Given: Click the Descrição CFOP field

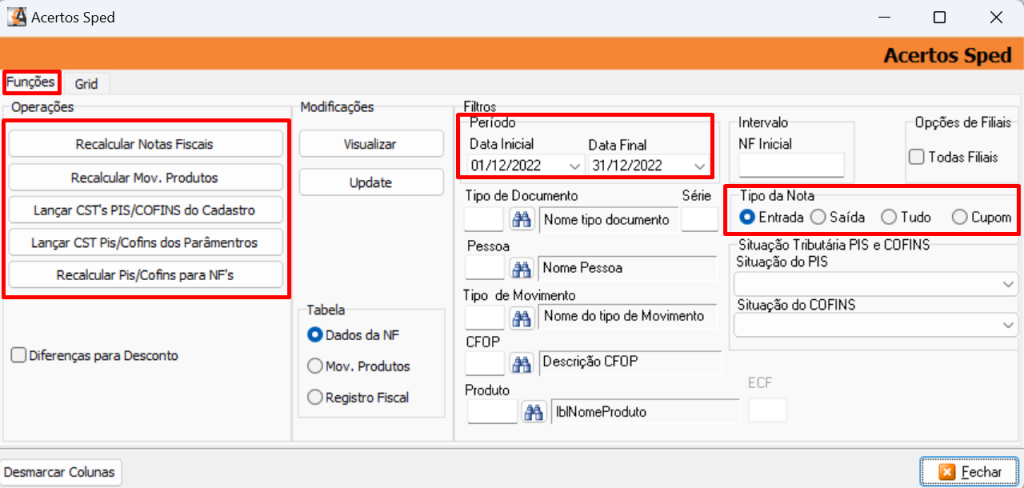Looking at the screenshot, I should tap(630, 363).
